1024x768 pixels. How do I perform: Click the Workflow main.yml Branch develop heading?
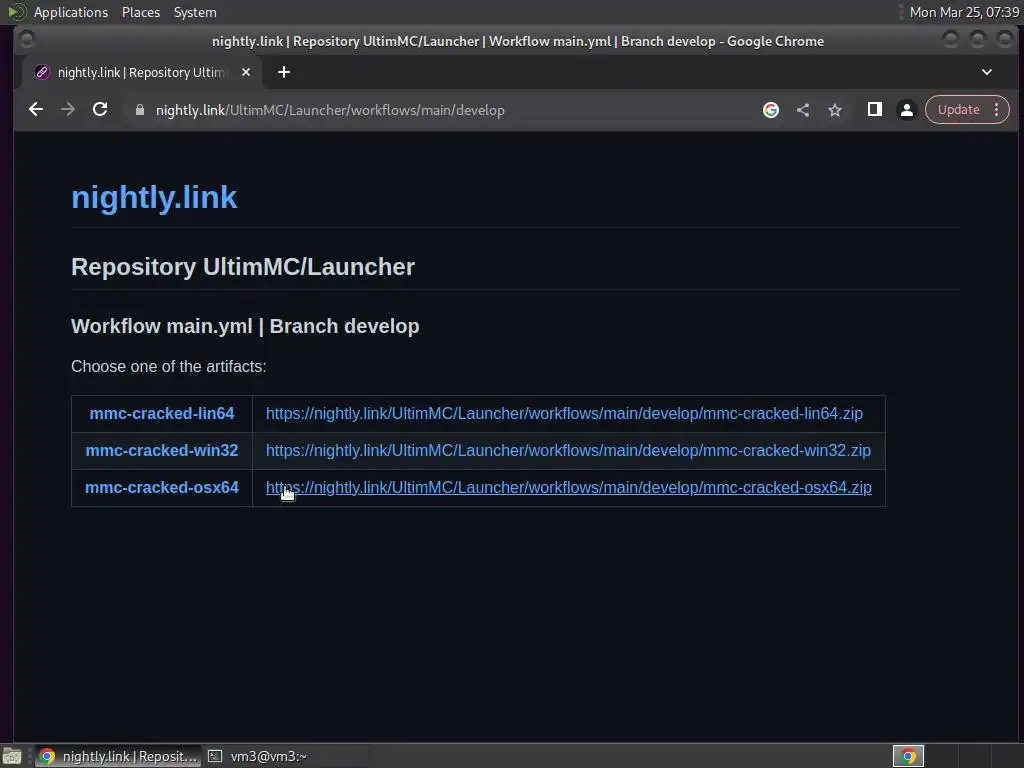coord(245,326)
